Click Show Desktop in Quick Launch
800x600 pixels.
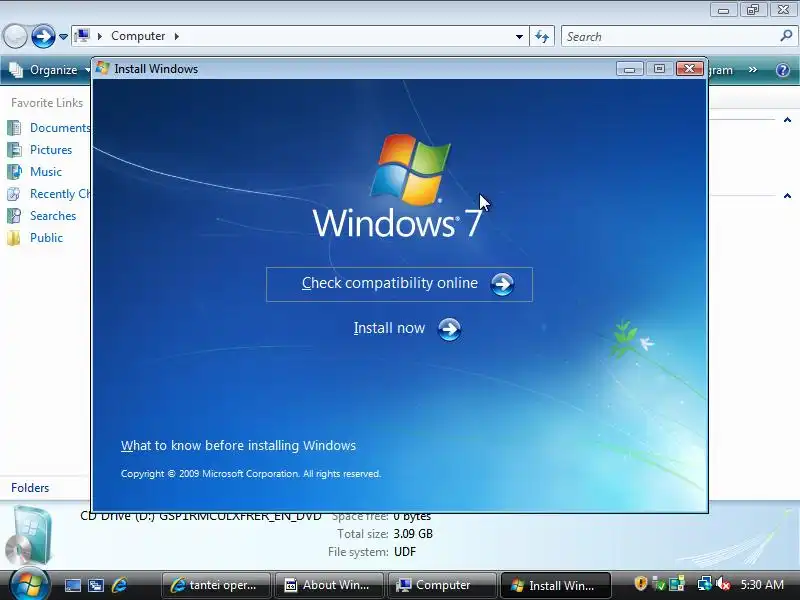(x=72, y=585)
